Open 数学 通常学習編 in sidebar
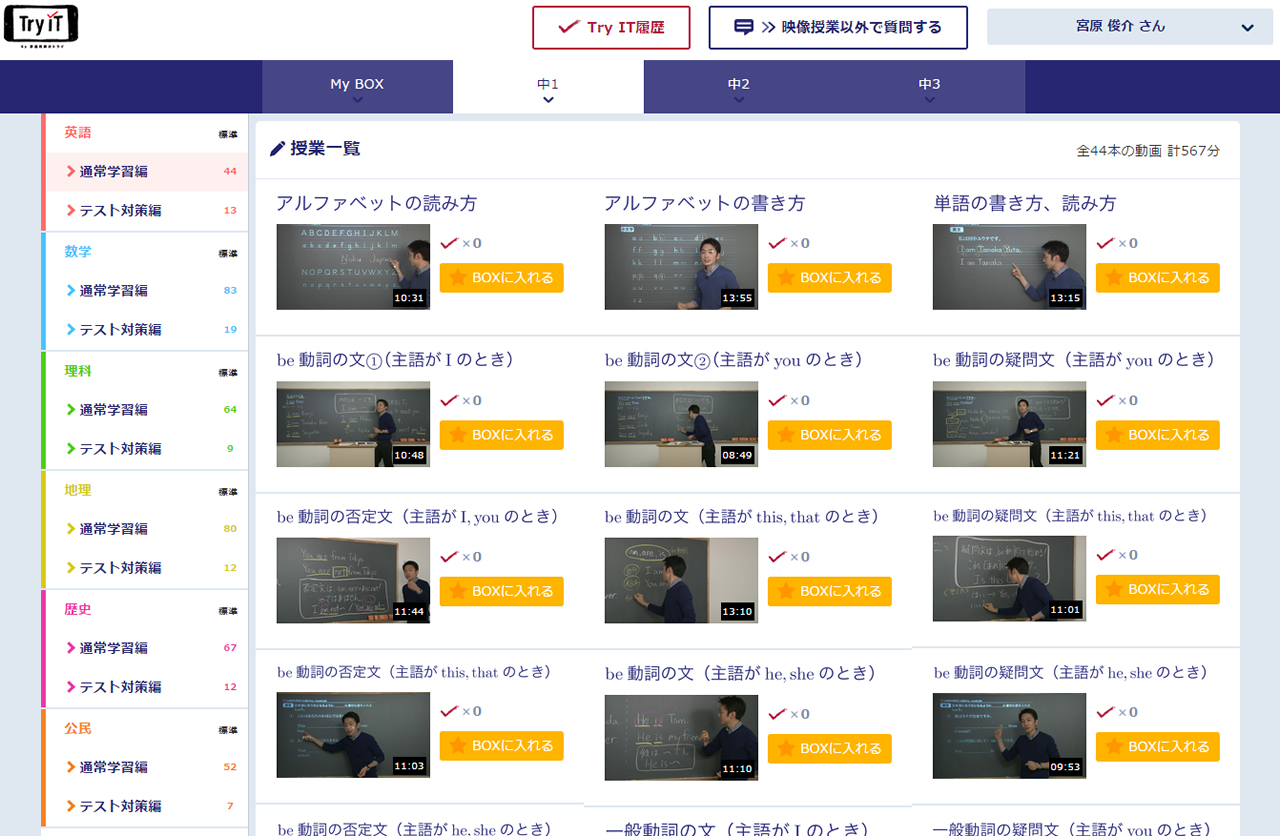Screen dimensions: 1280x836 [113, 291]
